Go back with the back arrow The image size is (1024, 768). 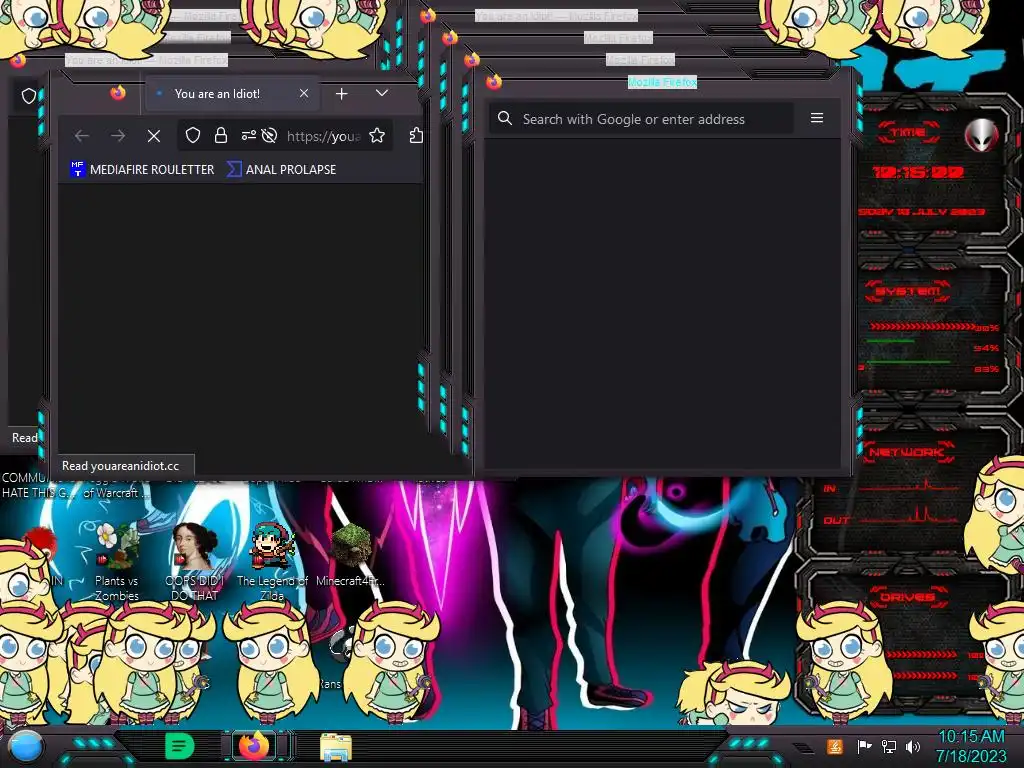82,136
